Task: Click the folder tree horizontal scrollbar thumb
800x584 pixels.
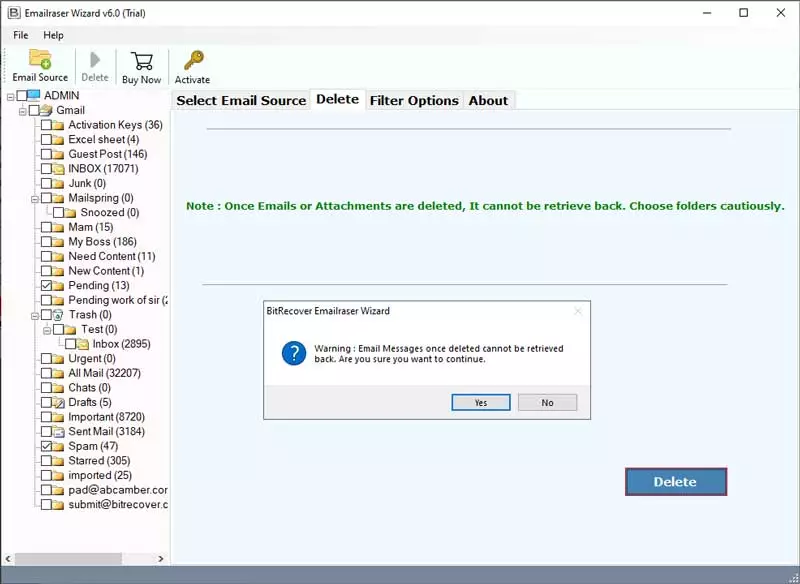Action: point(69,558)
